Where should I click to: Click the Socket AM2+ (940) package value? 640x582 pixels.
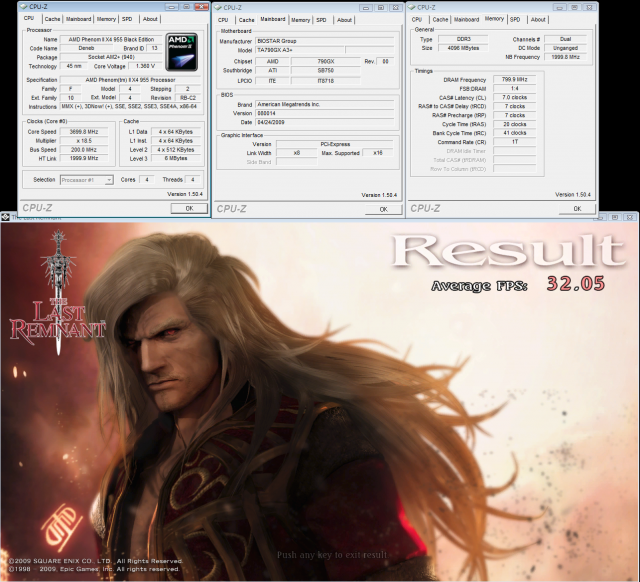[111, 57]
